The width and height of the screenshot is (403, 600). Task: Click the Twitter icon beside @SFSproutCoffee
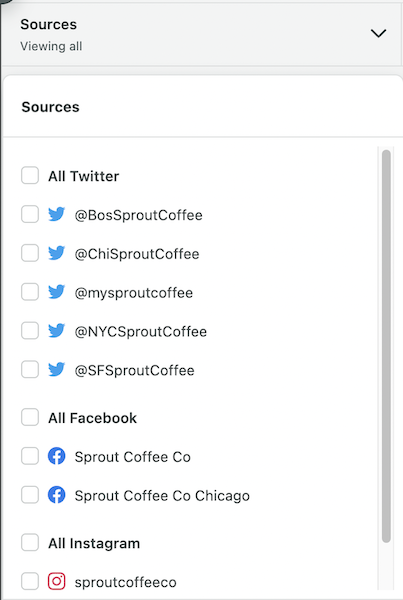click(57, 370)
